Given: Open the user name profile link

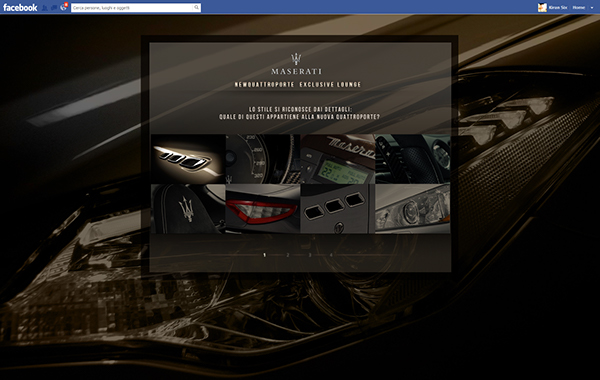Looking at the screenshot, I should tap(558, 7).
